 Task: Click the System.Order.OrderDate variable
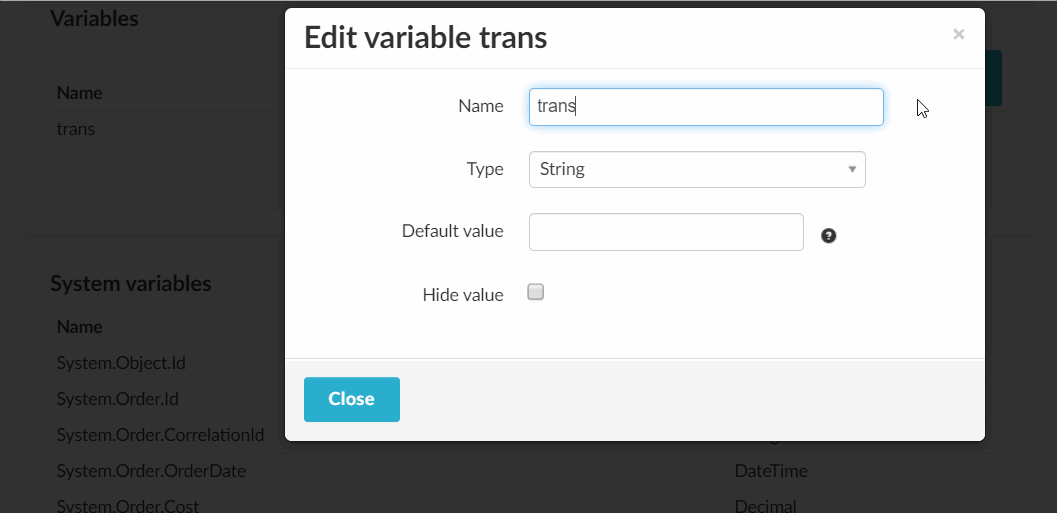[x=151, y=471]
